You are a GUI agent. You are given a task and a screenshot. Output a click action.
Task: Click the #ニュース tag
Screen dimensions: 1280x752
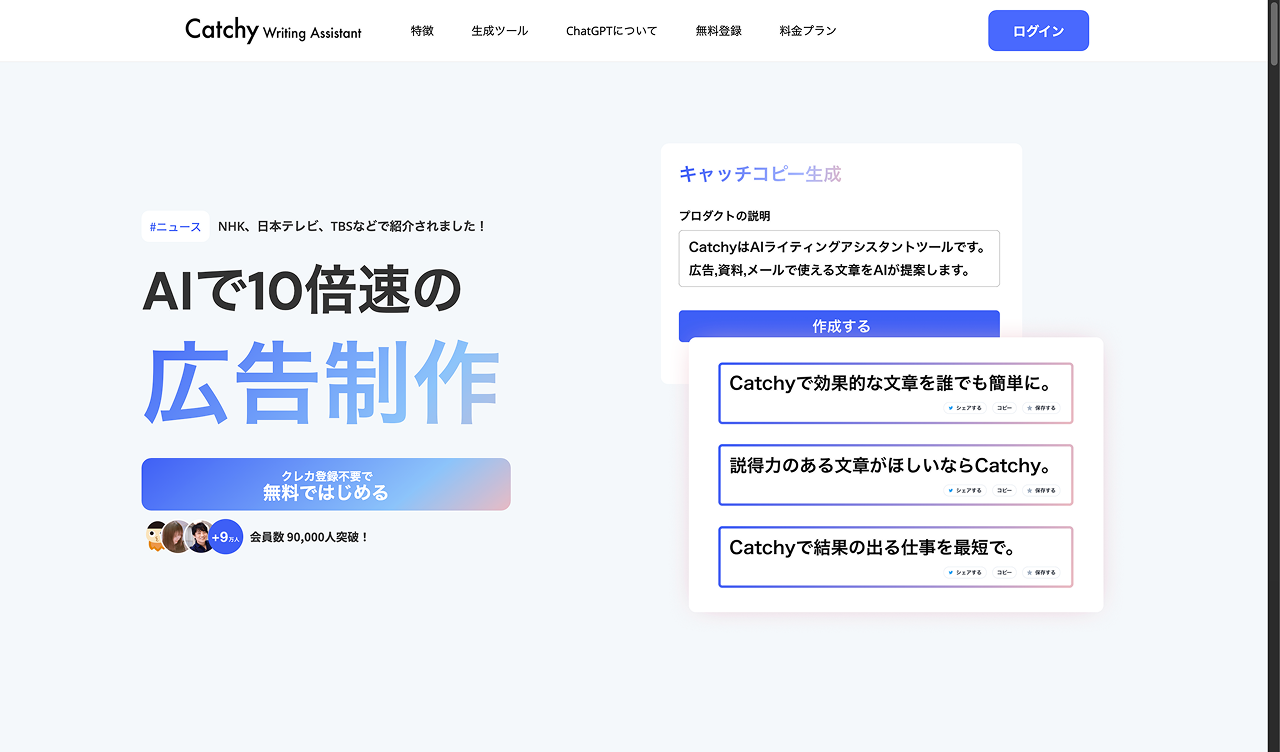(x=175, y=227)
